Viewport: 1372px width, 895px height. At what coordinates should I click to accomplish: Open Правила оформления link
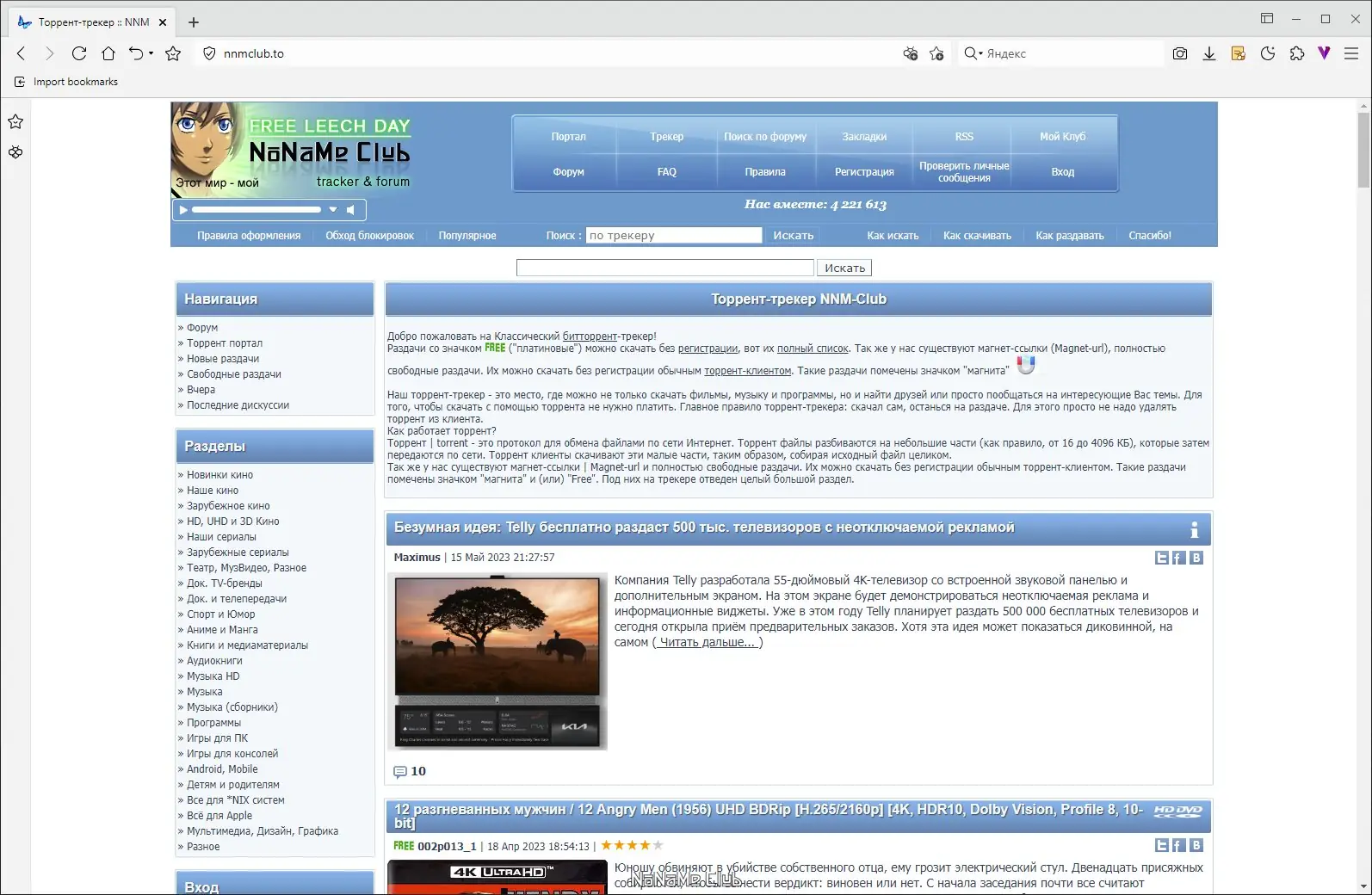[x=249, y=236]
